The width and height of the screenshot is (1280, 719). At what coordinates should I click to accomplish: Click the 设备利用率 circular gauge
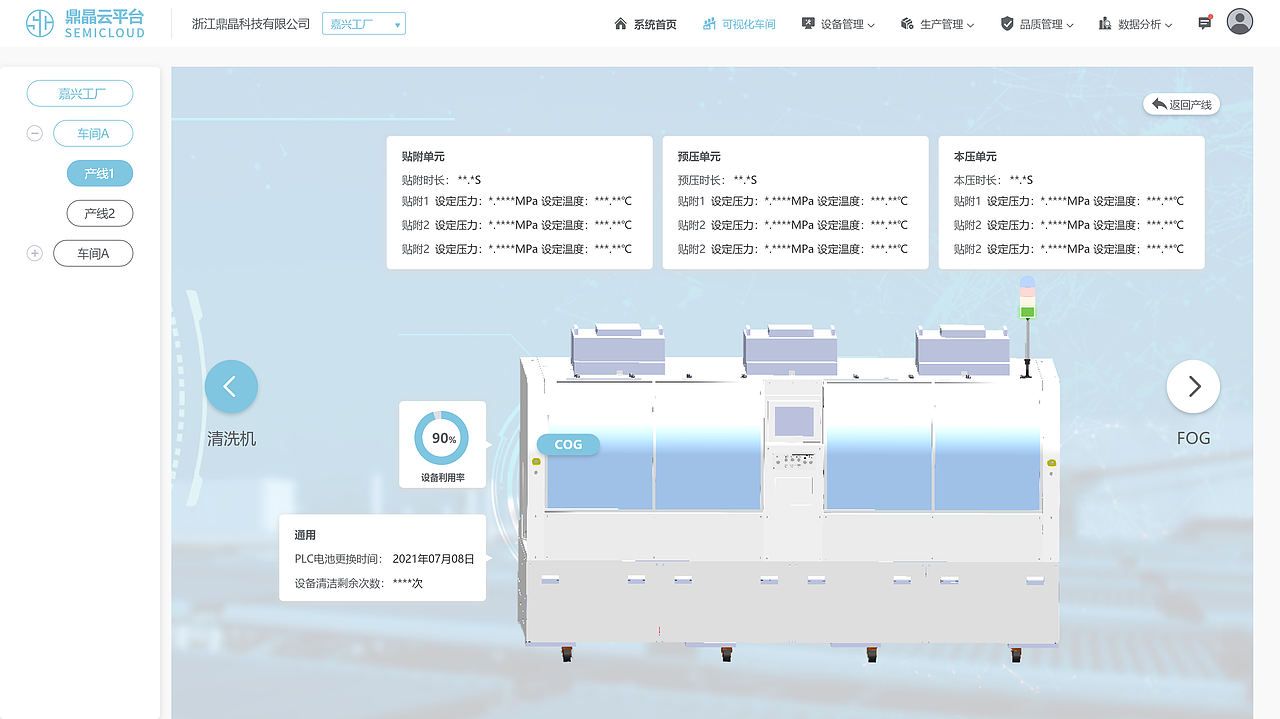click(x=442, y=438)
